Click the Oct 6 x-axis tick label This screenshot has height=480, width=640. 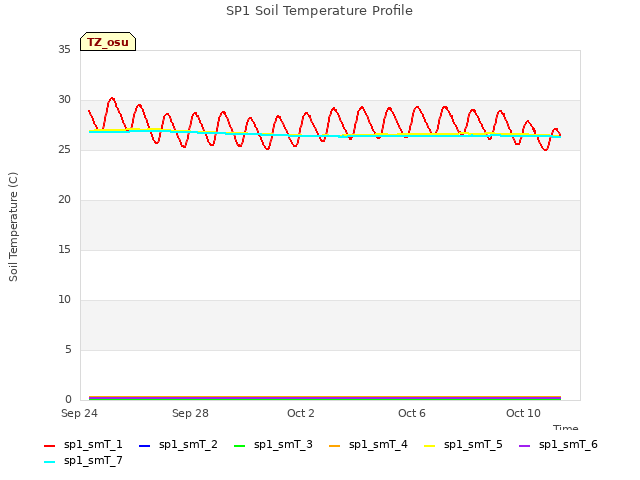coord(412,413)
